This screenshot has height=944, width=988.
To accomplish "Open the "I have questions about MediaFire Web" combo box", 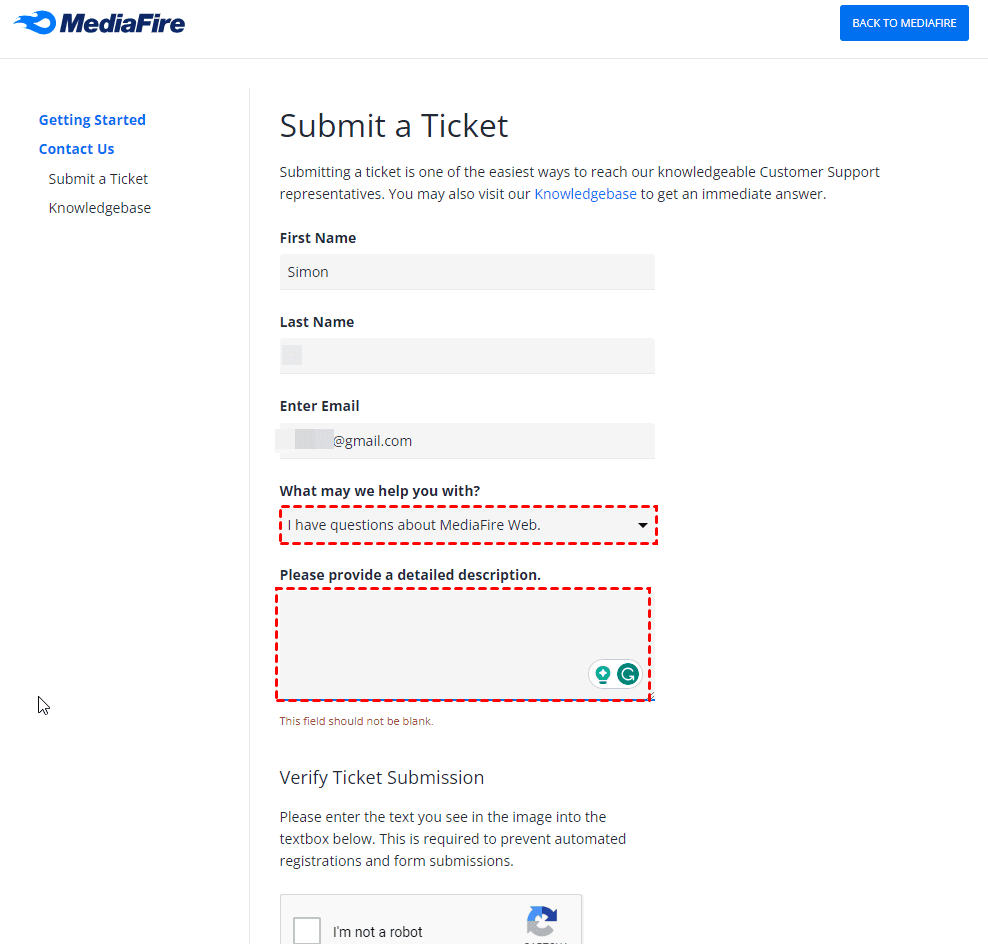I will click(460, 525).
